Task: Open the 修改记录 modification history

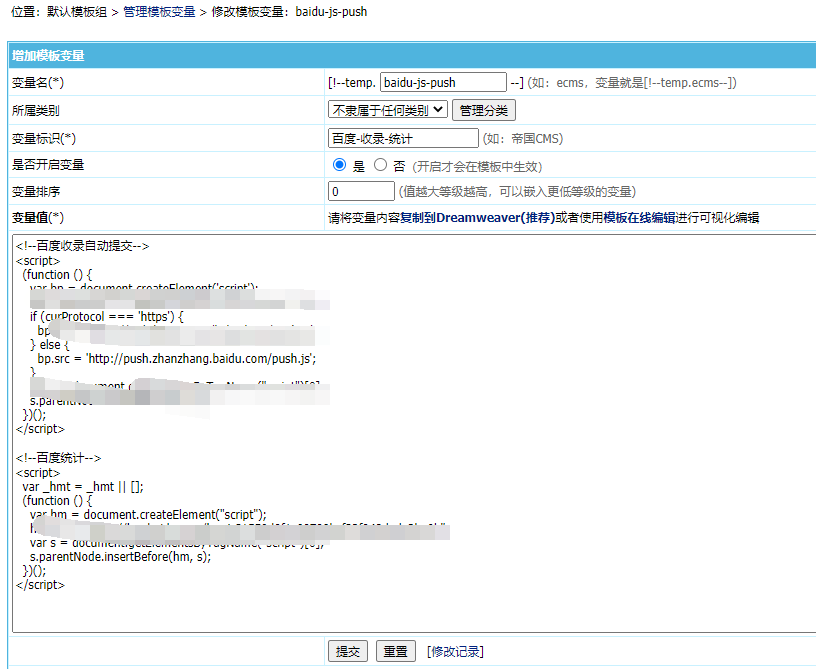Action: [454, 650]
